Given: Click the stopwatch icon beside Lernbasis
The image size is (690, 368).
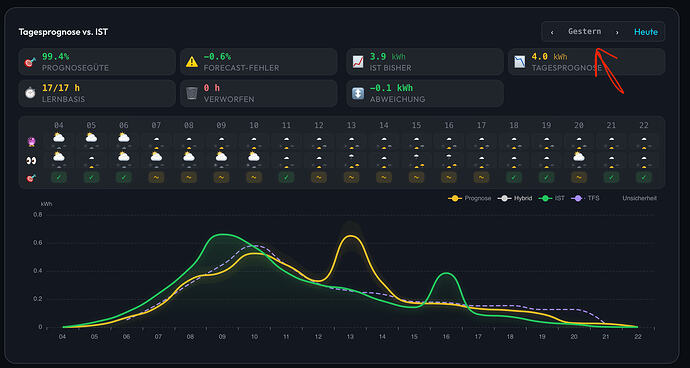Looking at the screenshot, I should pos(29,93).
